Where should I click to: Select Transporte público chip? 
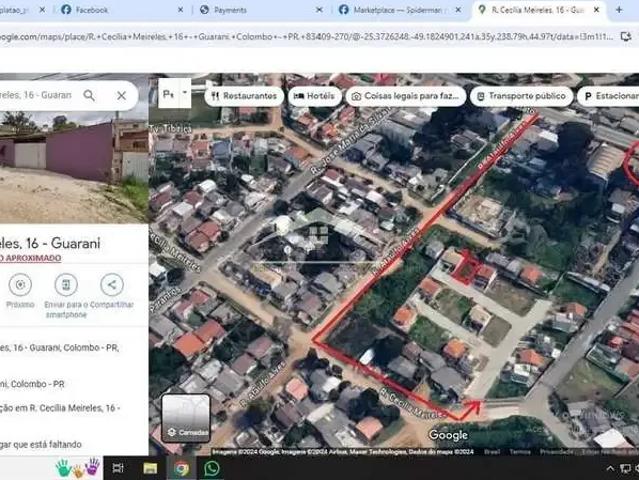pyautogui.click(x=522, y=96)
